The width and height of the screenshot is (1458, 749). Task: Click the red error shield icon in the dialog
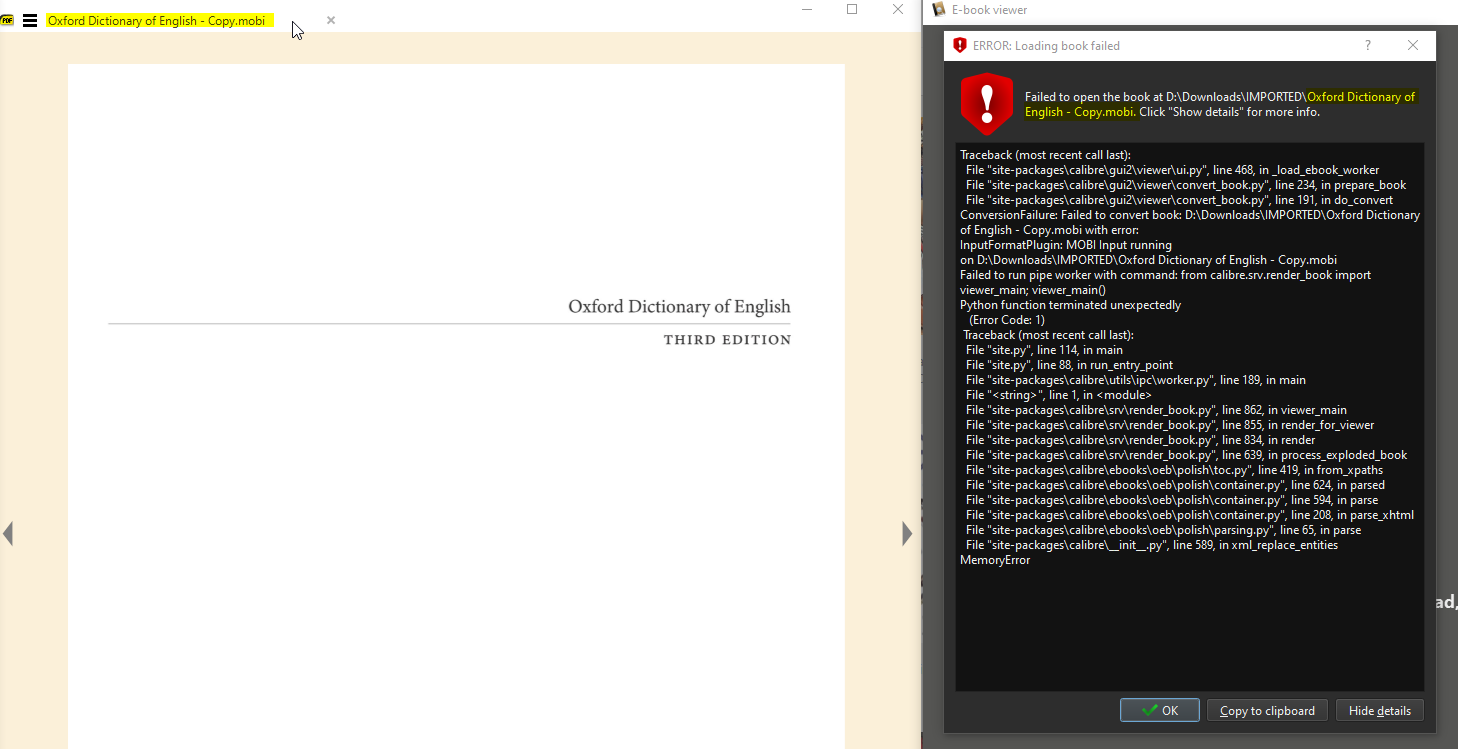coord(987,104)
